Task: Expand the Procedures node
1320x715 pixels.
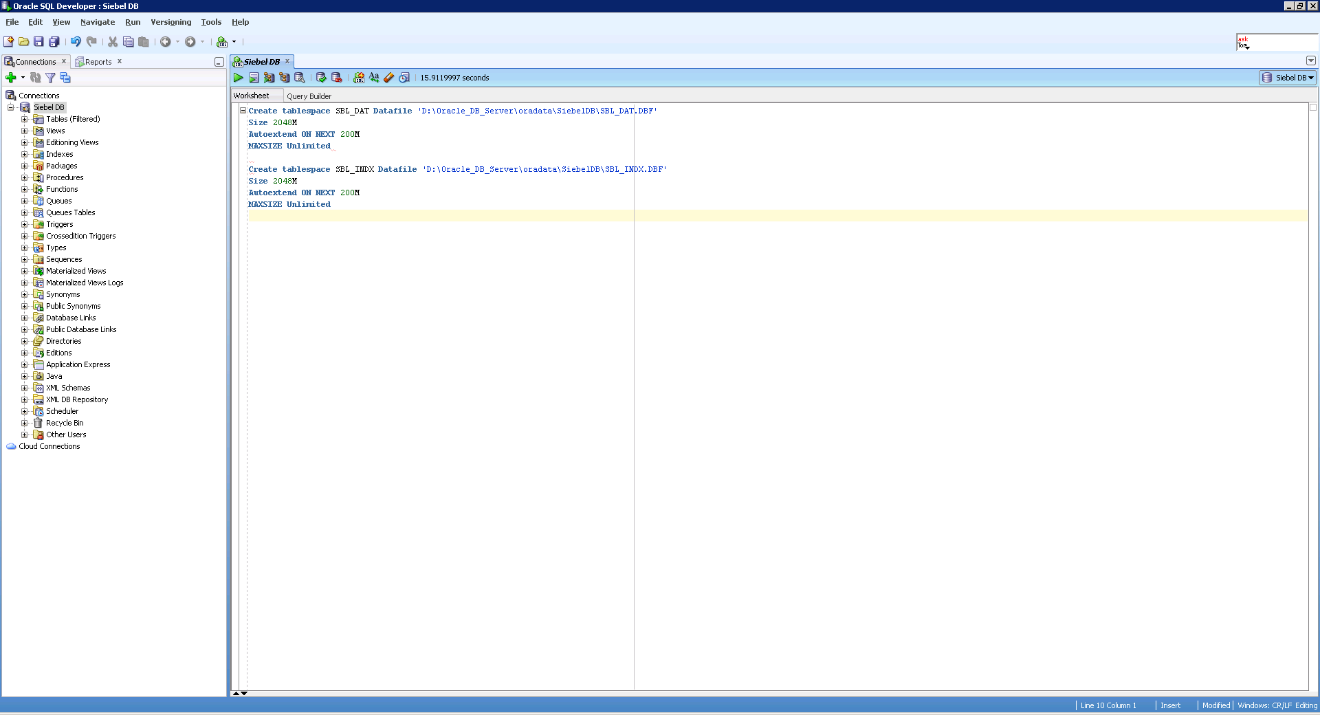Action: (x=25, y=177)
